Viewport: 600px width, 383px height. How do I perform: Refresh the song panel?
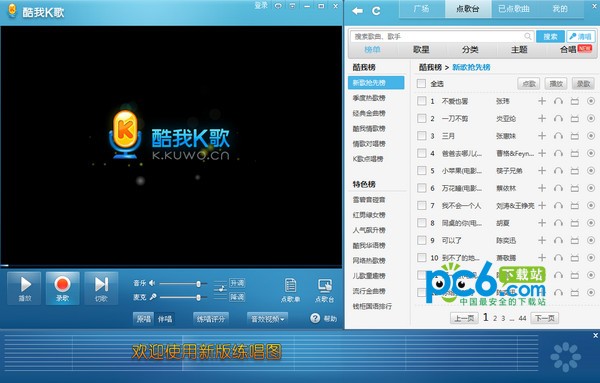pos(376,11)
